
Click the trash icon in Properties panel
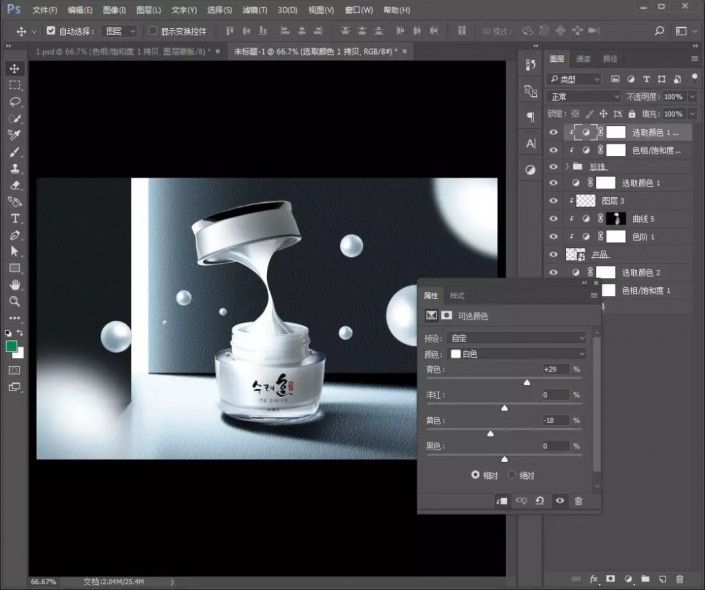pos(578,500)
